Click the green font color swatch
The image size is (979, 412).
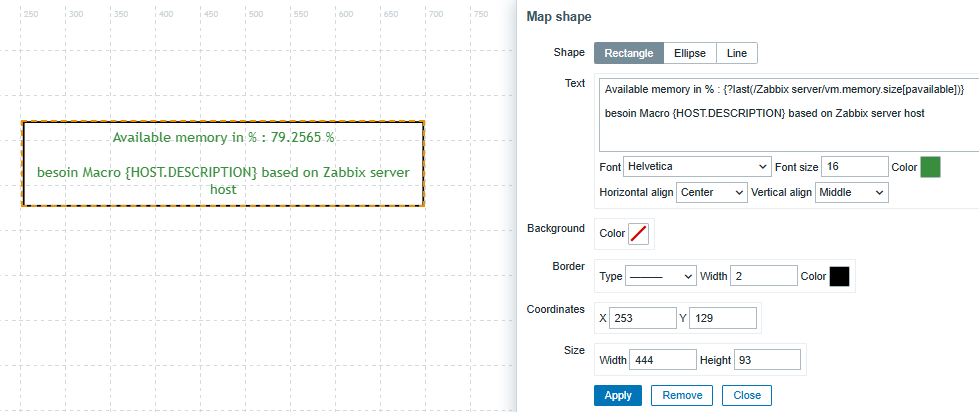[930, 166]
